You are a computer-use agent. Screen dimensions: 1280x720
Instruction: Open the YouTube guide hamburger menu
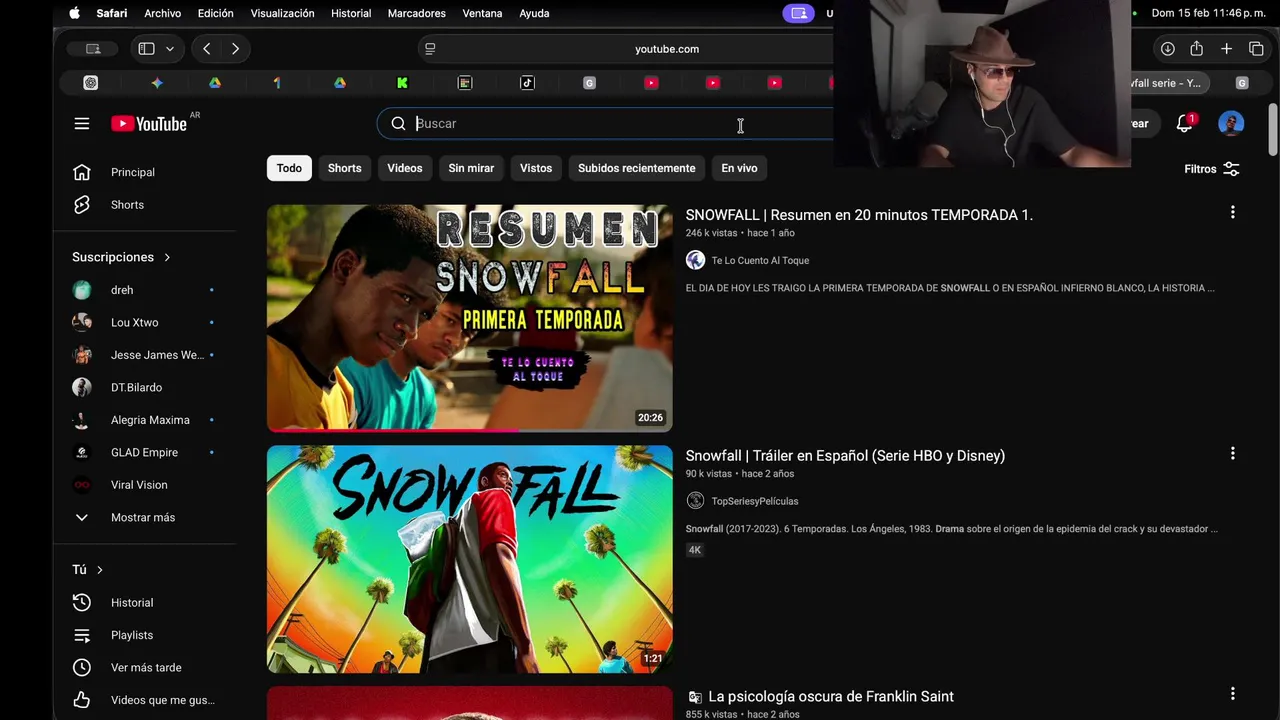pos(82,124)
